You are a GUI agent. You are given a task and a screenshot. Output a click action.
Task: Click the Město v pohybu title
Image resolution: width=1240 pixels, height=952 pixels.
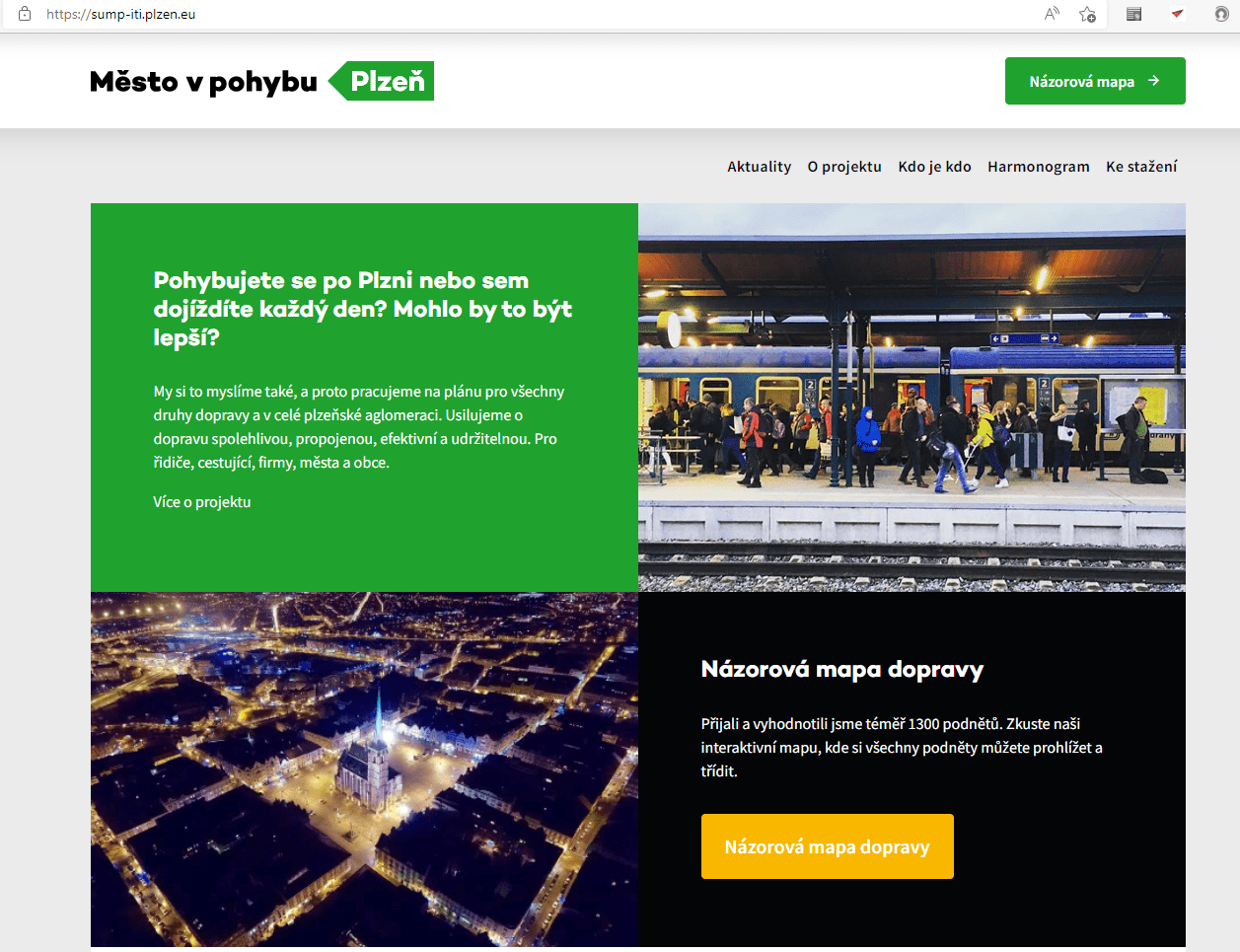point(203,82)
